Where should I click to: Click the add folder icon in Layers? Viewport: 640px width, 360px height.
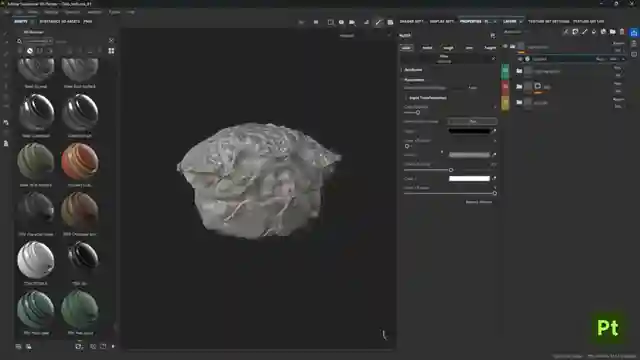(x=613, y=31)
